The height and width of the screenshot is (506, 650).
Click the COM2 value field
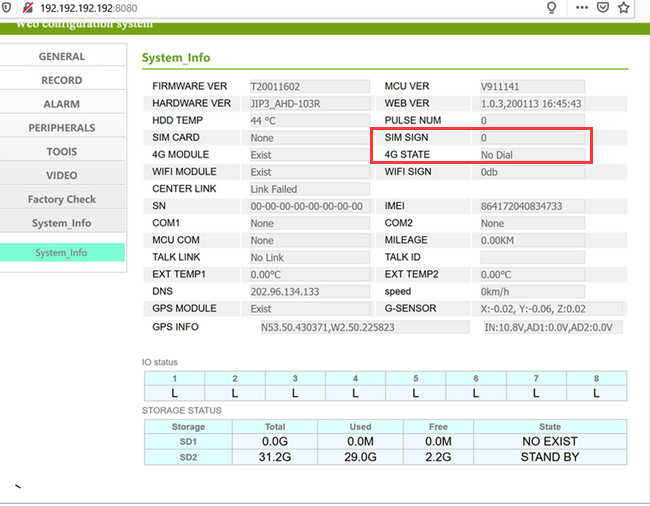point(532,223)
